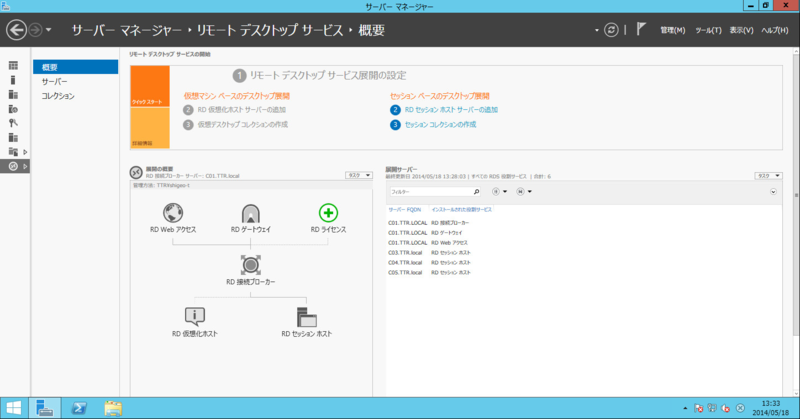Click the deployment overview circular icon
This screenshot has width=800, height=419.
pos(136,172)
